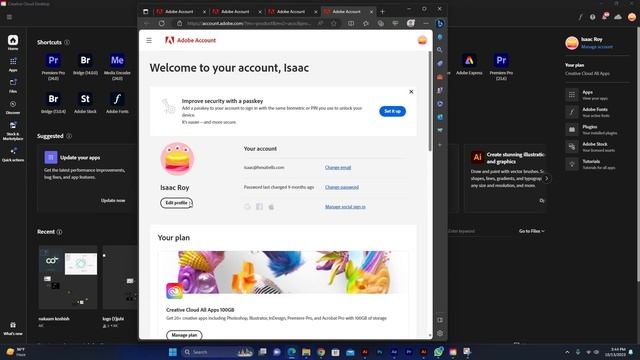Image resolution: width=640 pixels, height=360 pixels.
Task: Open Stock & Marketplace in Creative Cloud sidebar
Action: point(13,131)
